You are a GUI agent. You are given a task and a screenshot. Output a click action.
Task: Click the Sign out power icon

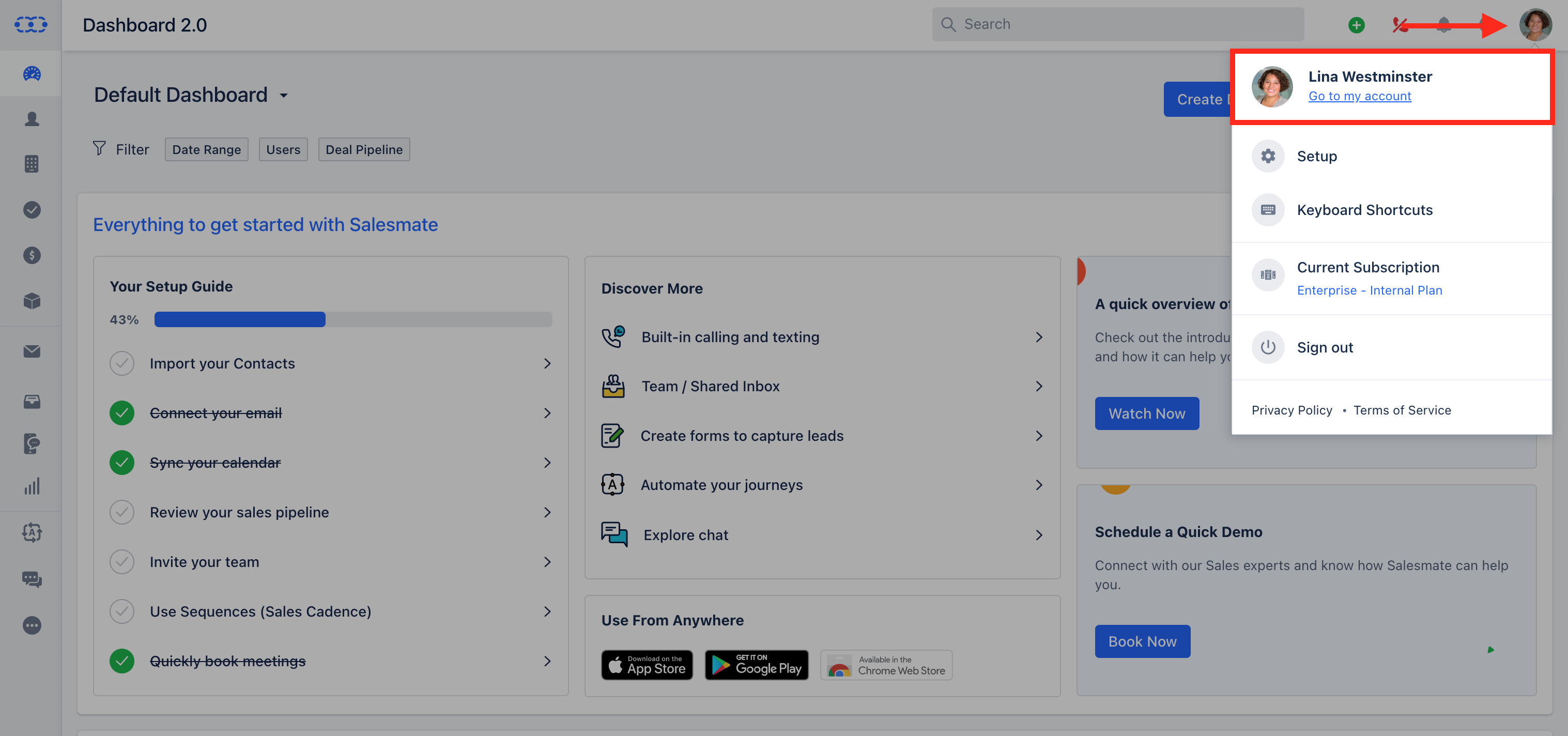(1268, 347)
